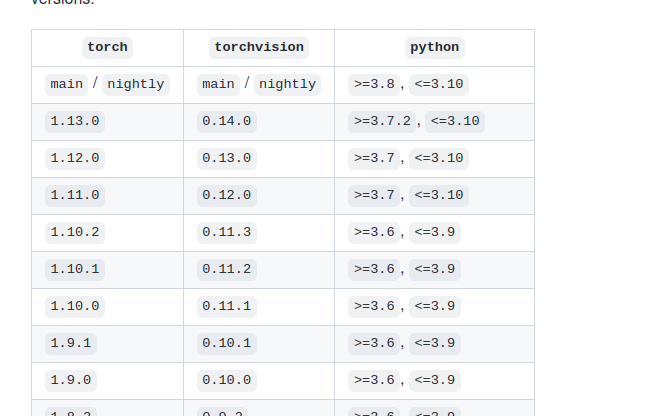Click torchvision version 0.11.2

pos(227,269)
